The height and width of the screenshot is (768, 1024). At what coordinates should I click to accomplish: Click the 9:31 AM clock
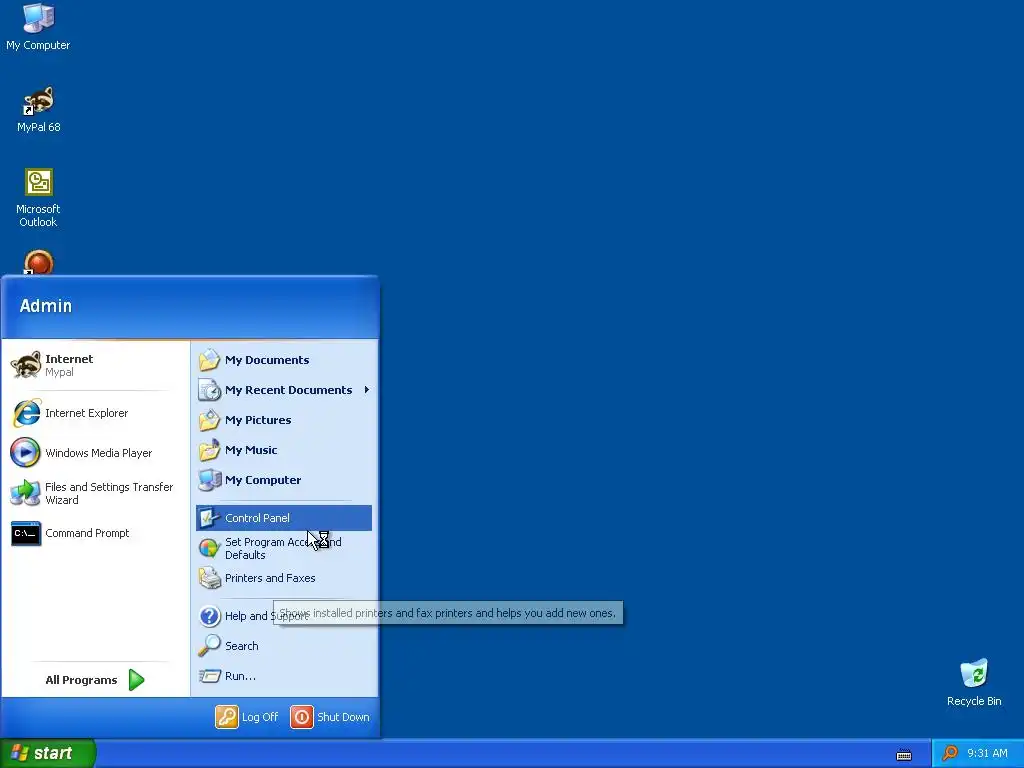(987, 754)
